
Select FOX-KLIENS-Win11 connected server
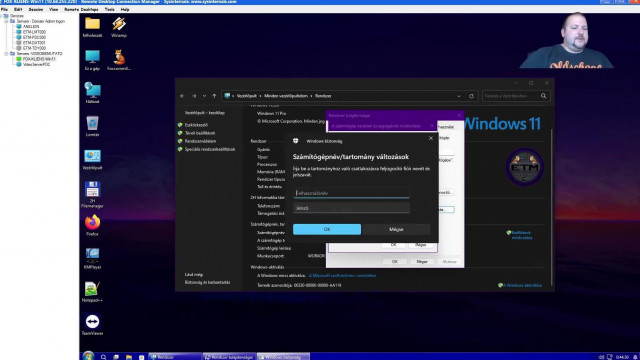[x=39, y=59]
